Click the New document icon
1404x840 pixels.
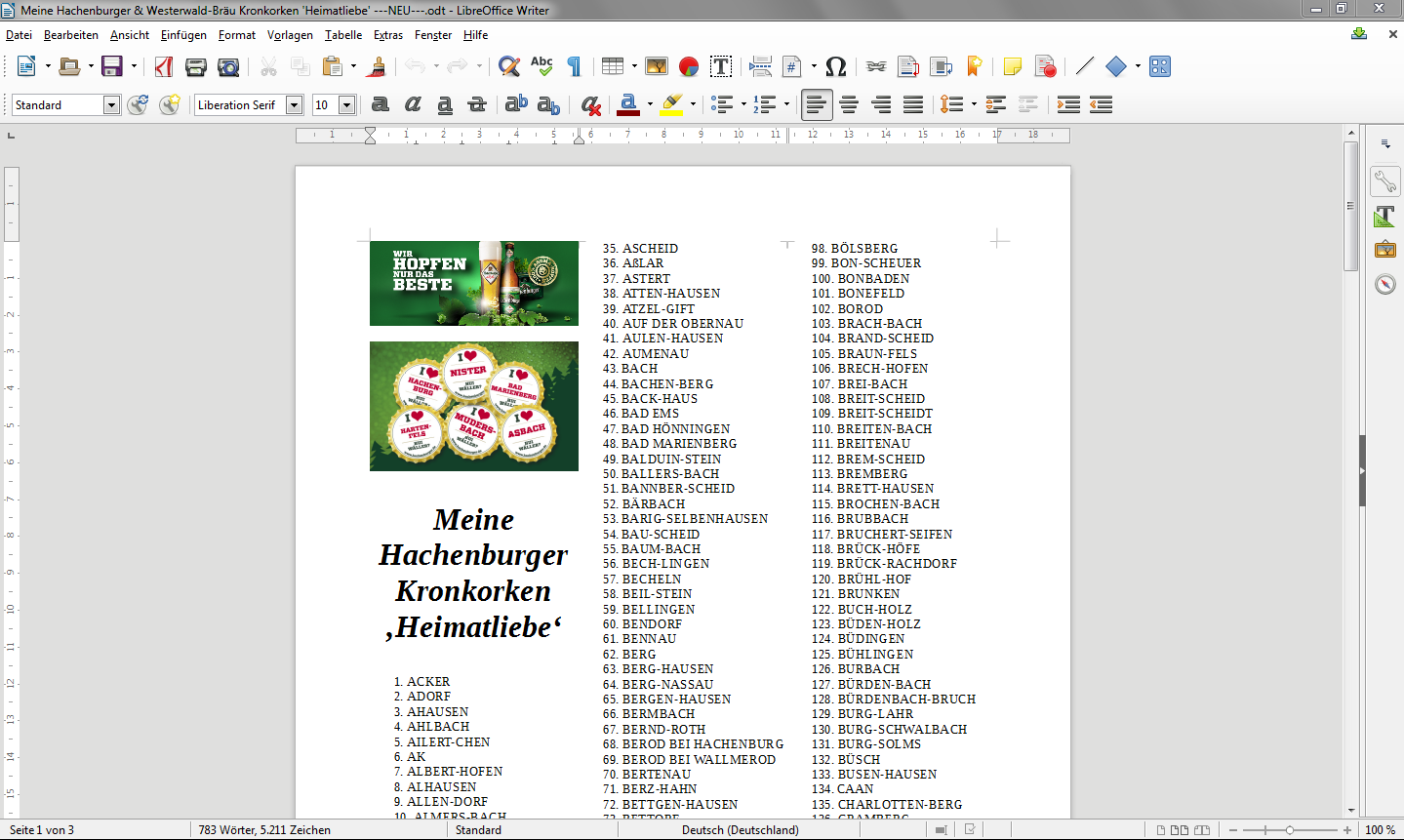26,66
